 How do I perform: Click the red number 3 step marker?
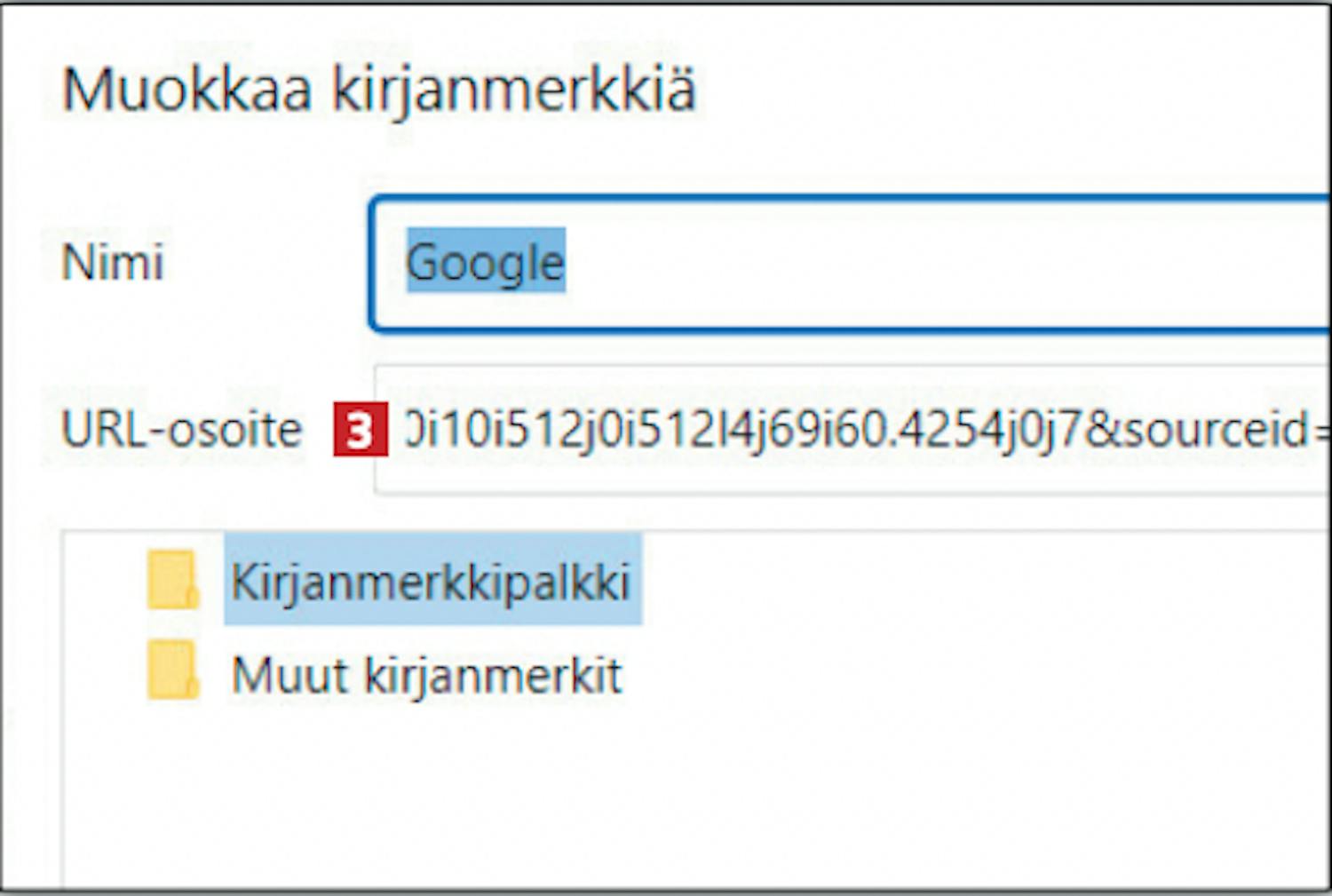360,430
